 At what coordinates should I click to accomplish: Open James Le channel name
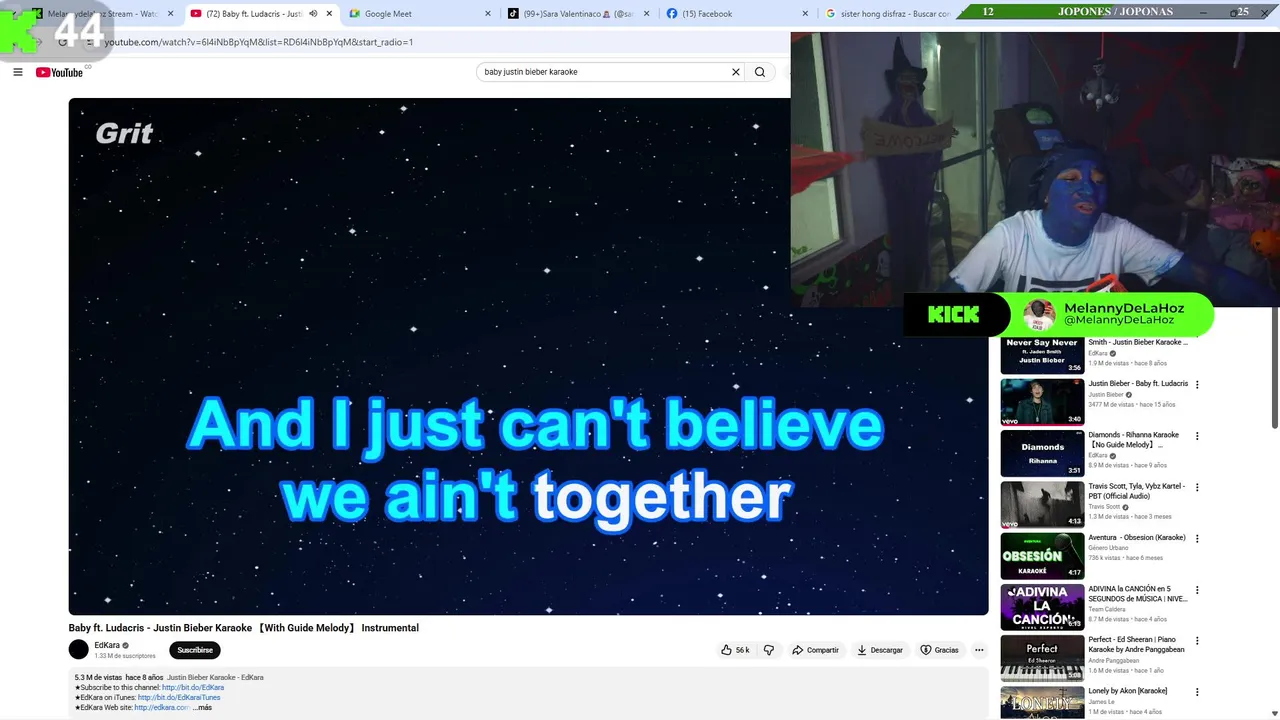click(x=1100, y=702)
